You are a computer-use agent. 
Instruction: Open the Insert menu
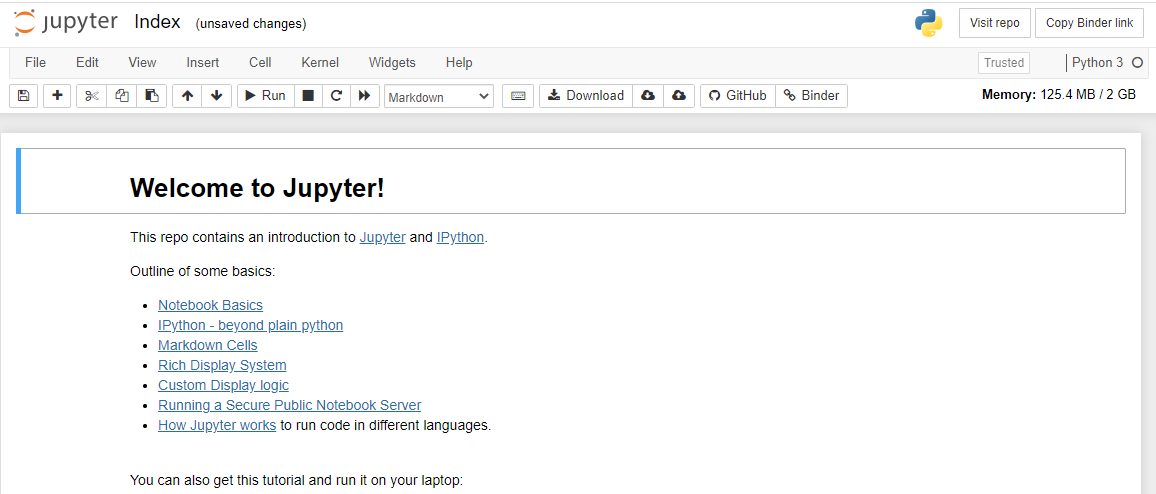[203, 63]
